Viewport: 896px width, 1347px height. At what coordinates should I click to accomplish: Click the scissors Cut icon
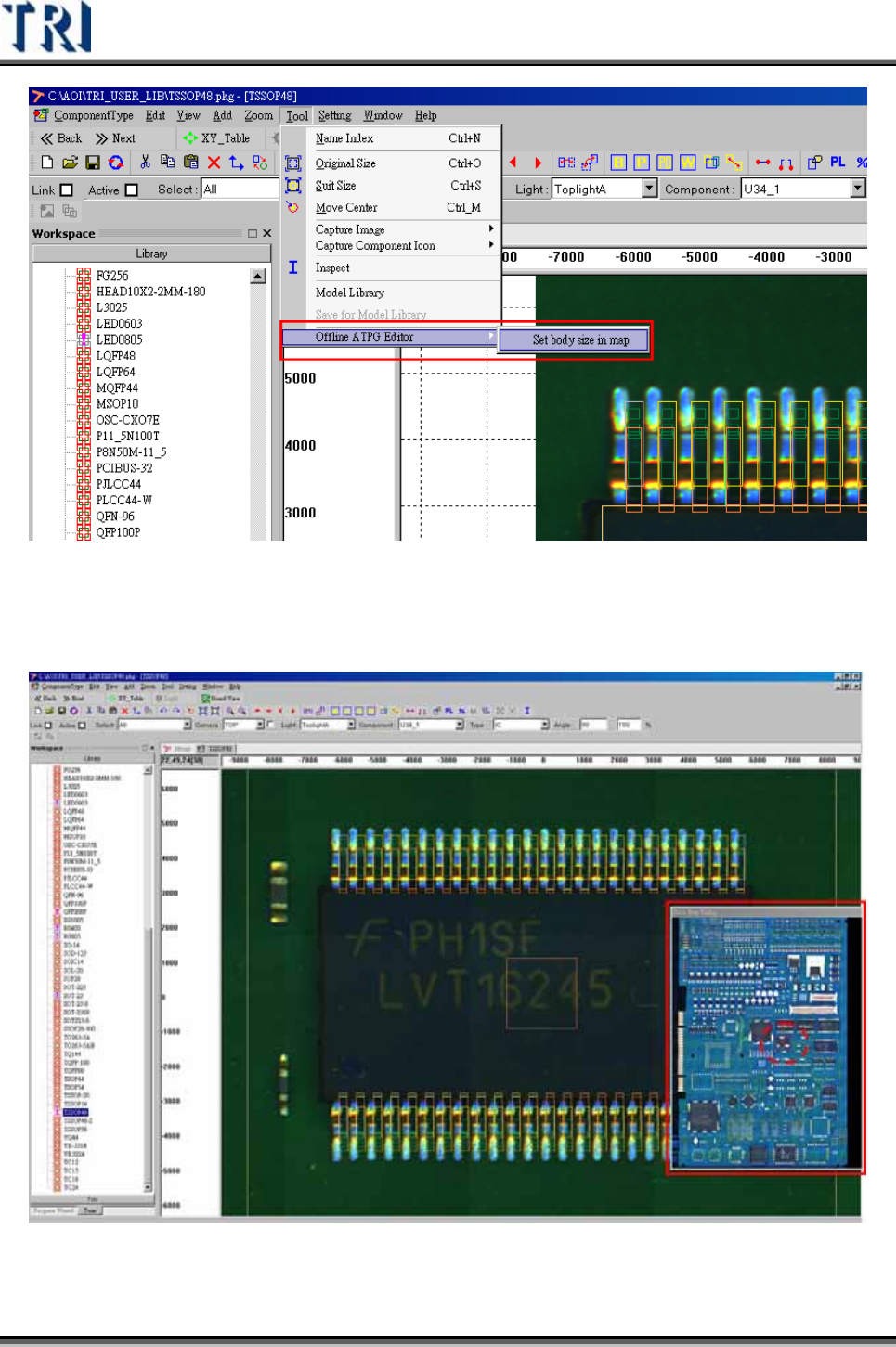point(145,163)
